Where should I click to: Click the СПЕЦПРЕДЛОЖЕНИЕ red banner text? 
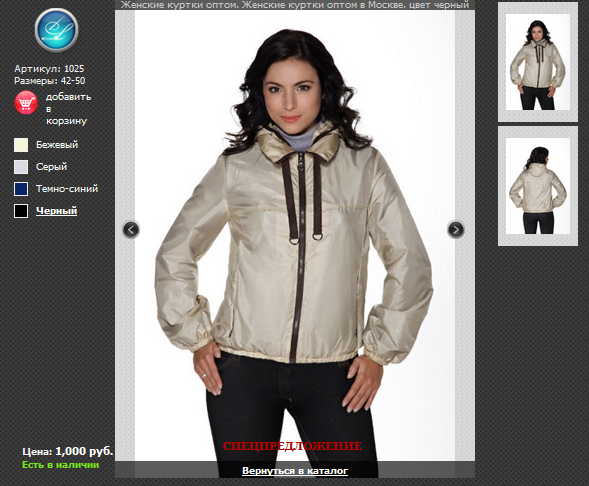[292, 447]
